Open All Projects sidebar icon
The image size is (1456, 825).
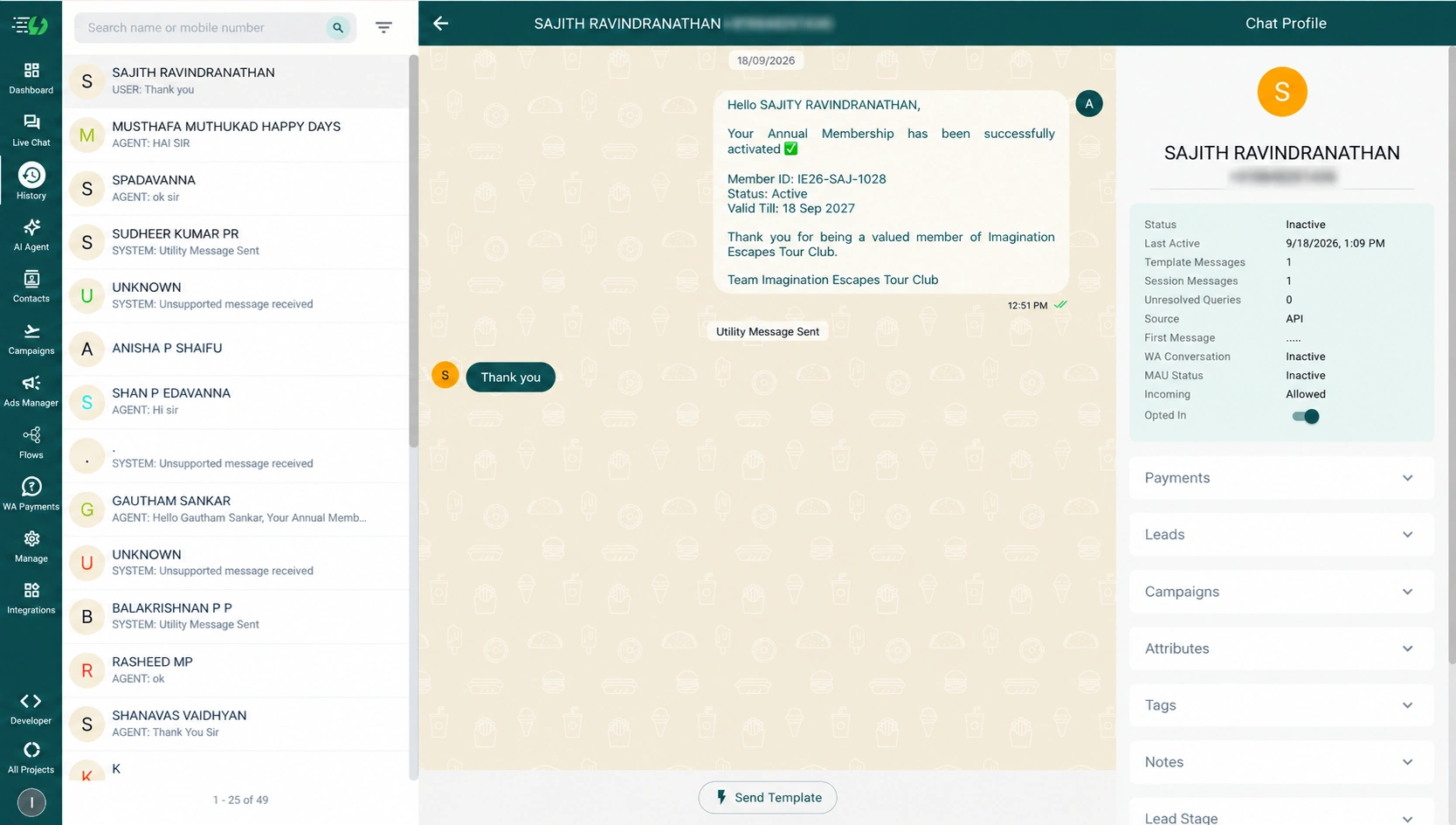pos(31,758)
